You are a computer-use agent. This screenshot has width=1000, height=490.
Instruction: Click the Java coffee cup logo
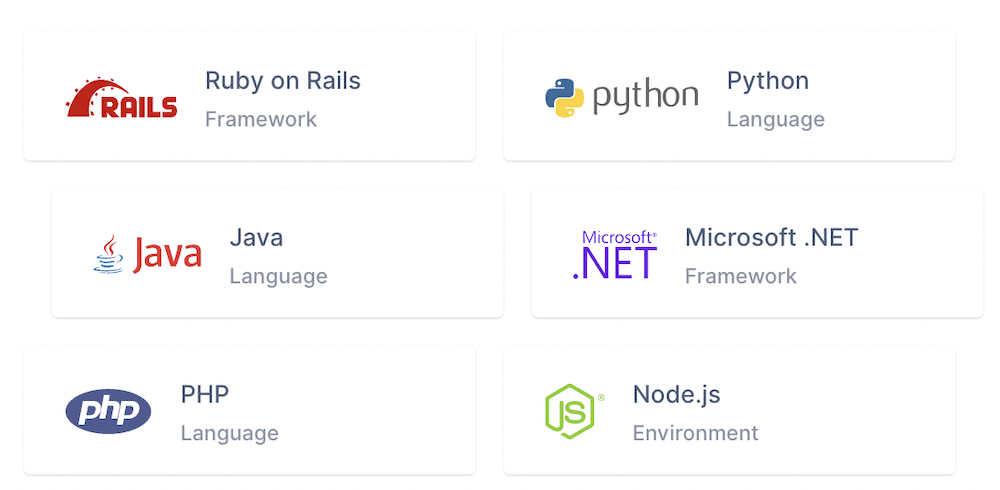point(110,255)
